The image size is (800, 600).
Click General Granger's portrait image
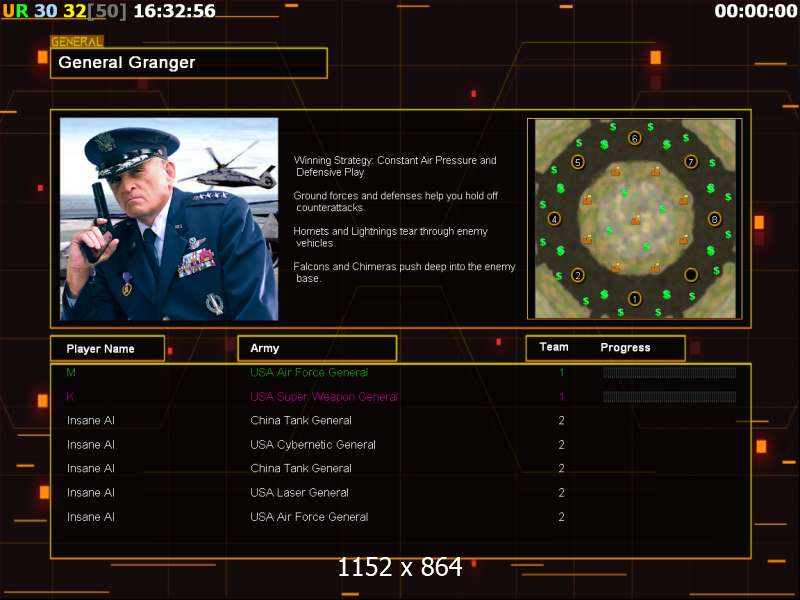(x=169, y=219)
